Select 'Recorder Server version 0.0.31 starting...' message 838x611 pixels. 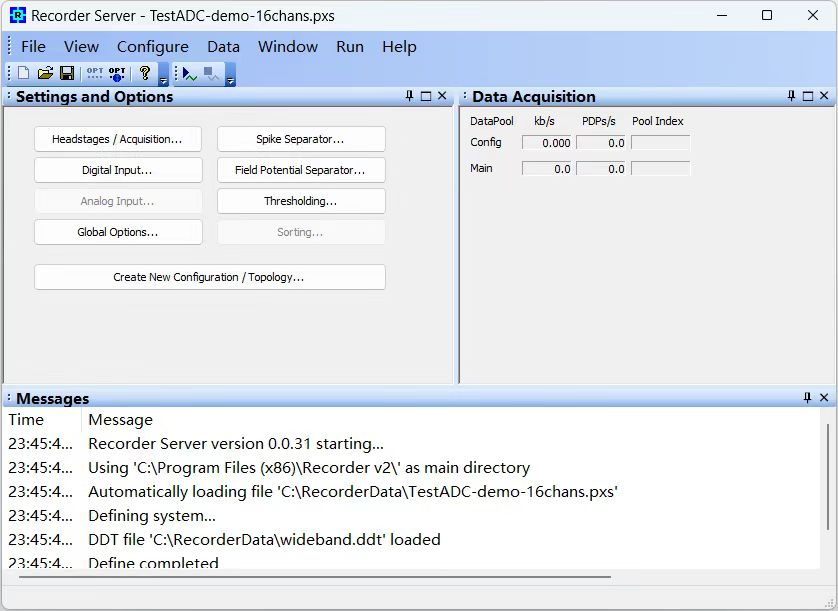point(412,444)
